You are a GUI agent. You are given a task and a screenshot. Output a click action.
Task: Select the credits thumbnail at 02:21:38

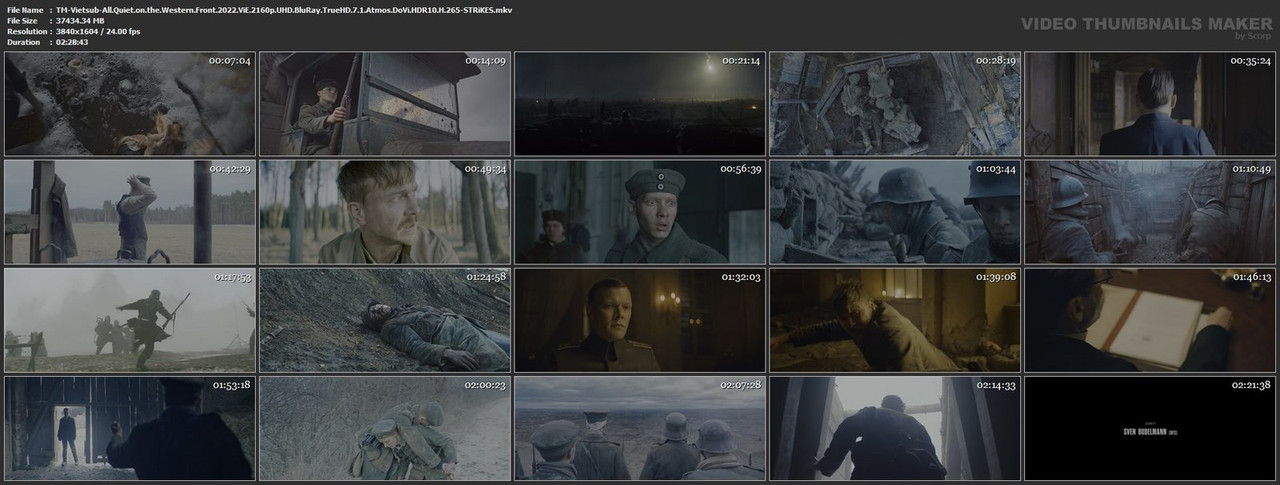pyautogui.click(x=1148, y=428)
